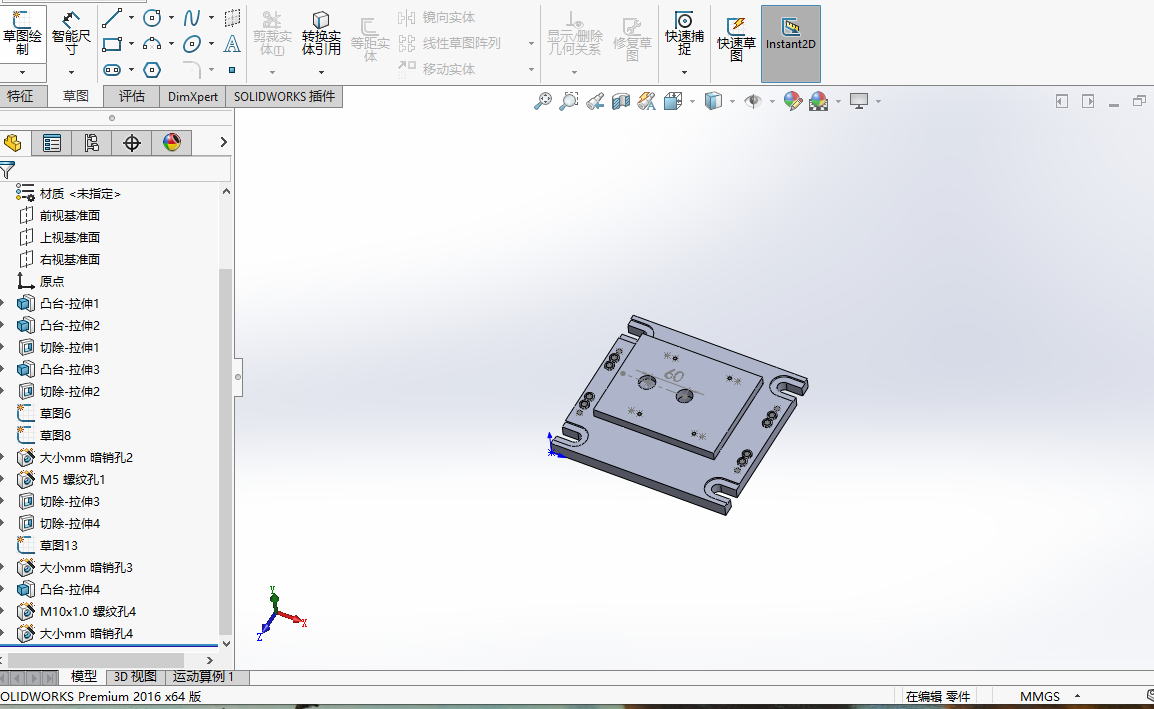Select the Centerpoint Arc tool
The width and height of the screenshot is (1154, 709).
pyautogui.click(x=152, y=44)
